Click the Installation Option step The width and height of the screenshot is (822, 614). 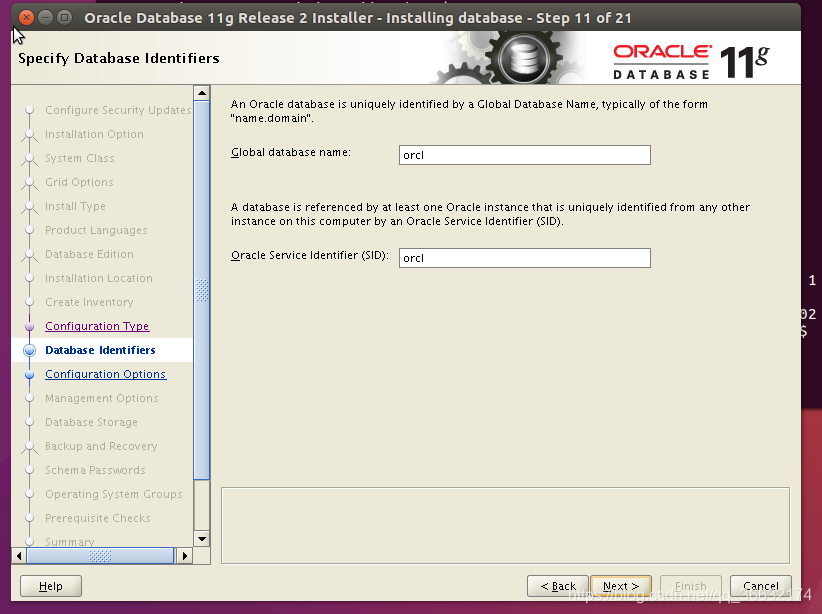point(94,134)
